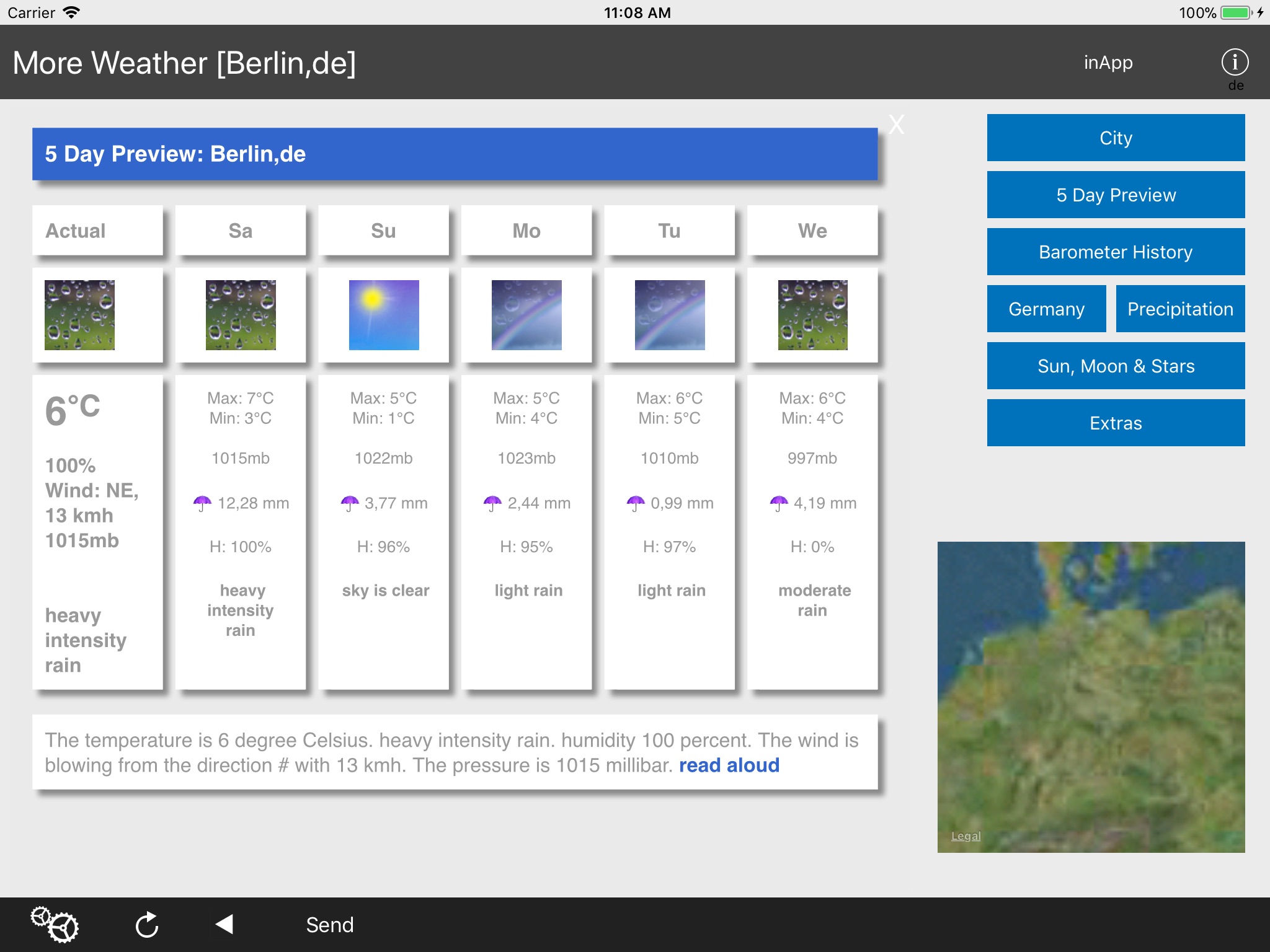Select the 5 Day Preview button
The height and width of the screenshot is (952, 1270).
click(1116, 195)
